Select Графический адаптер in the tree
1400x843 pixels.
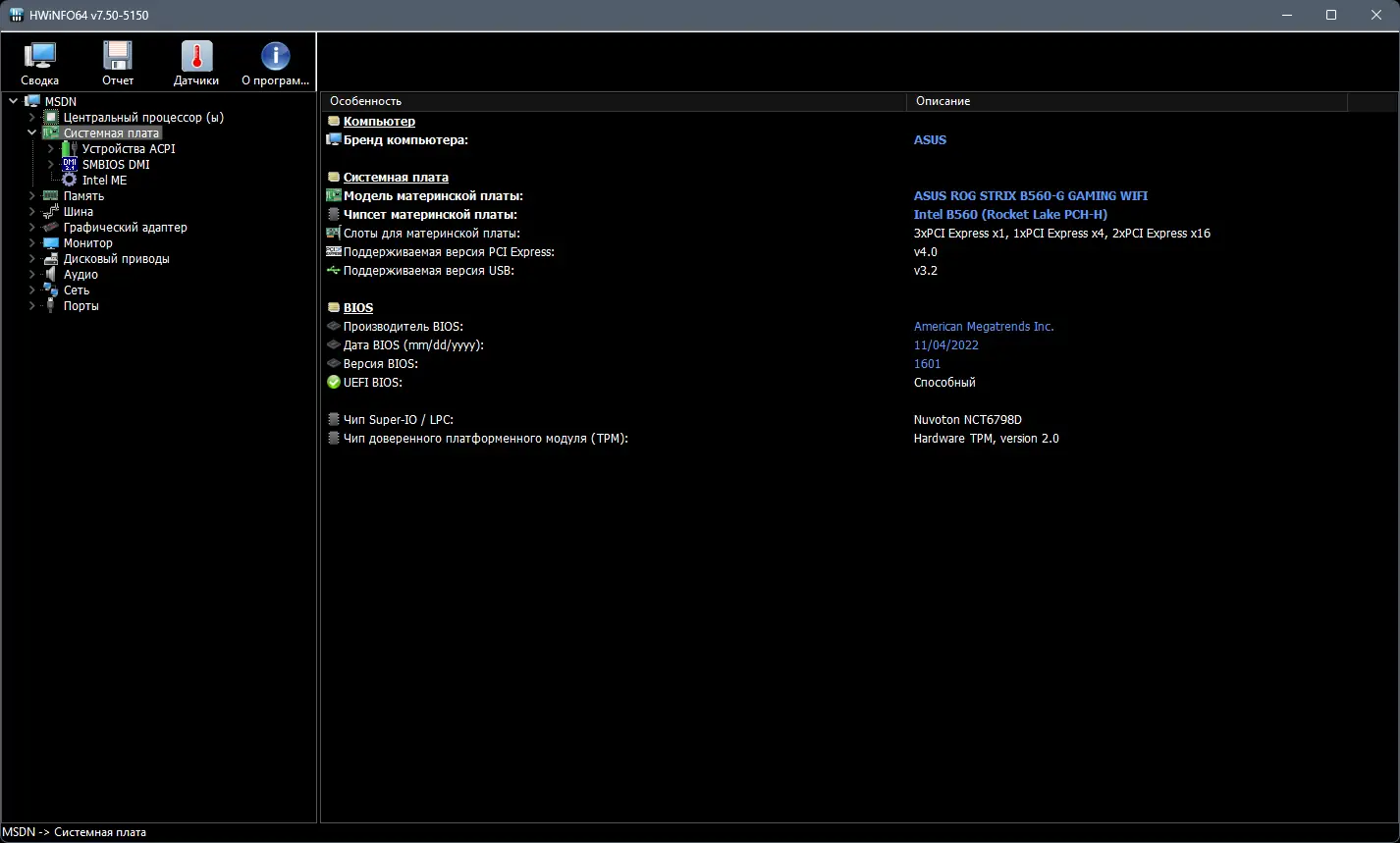[125, 228]
